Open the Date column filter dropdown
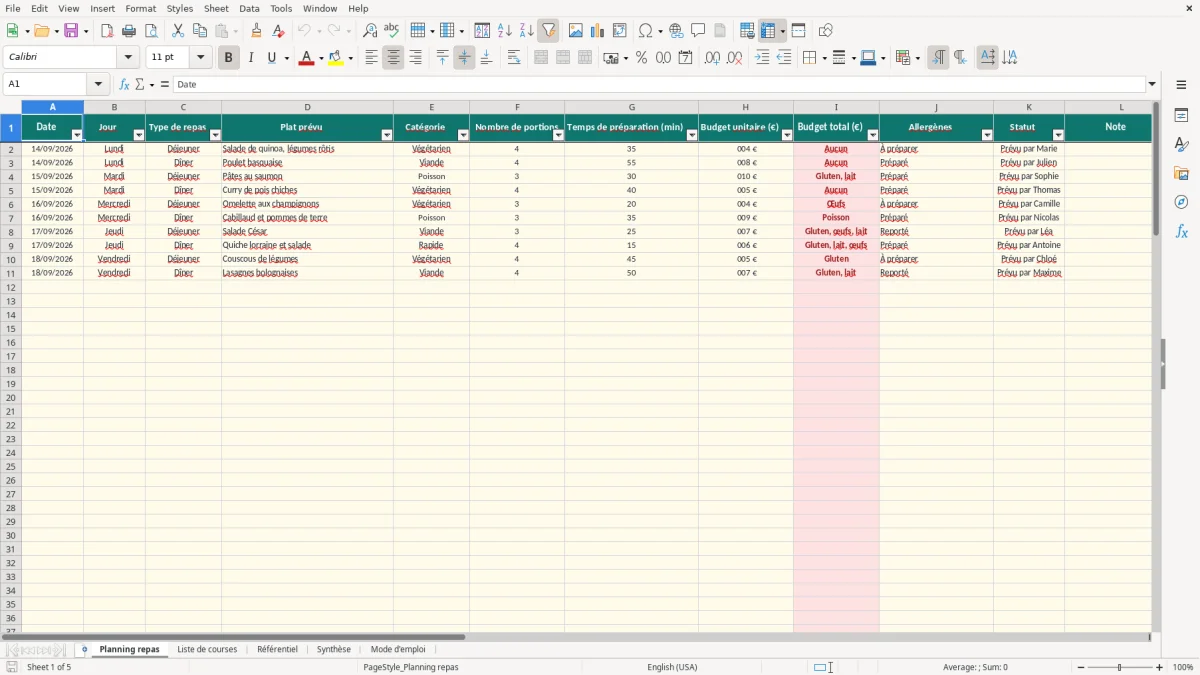This screenshot has height=675, width=1200. click(x=77, y=135)
